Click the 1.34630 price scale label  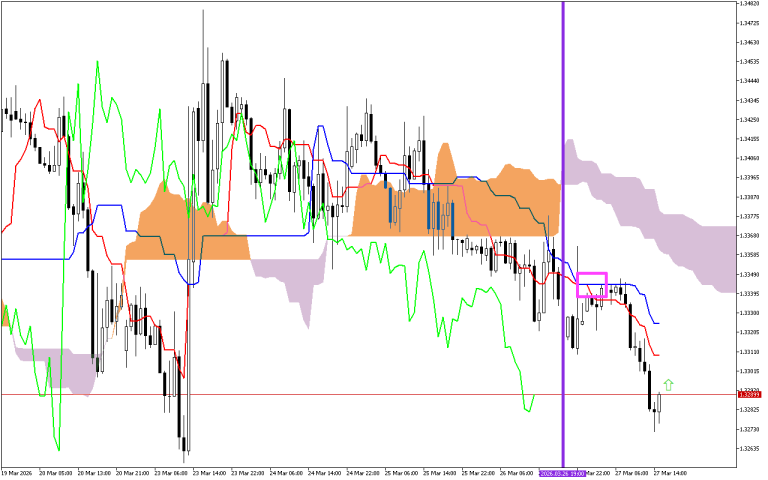pos(749,43)
